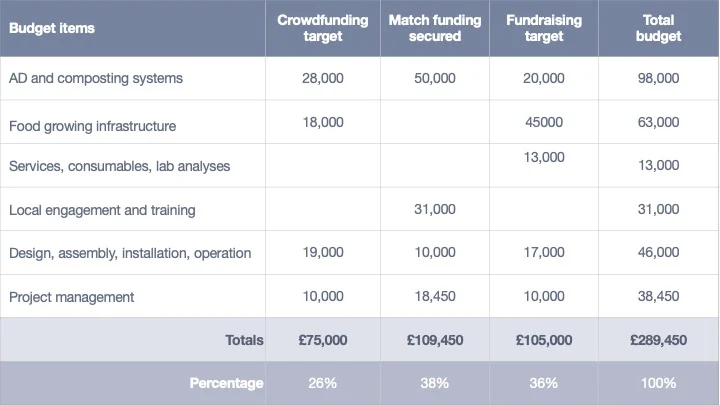Screen dimensions: 720x405
Task: Select the AD and composting systems row label
Action: coord(96,78)
